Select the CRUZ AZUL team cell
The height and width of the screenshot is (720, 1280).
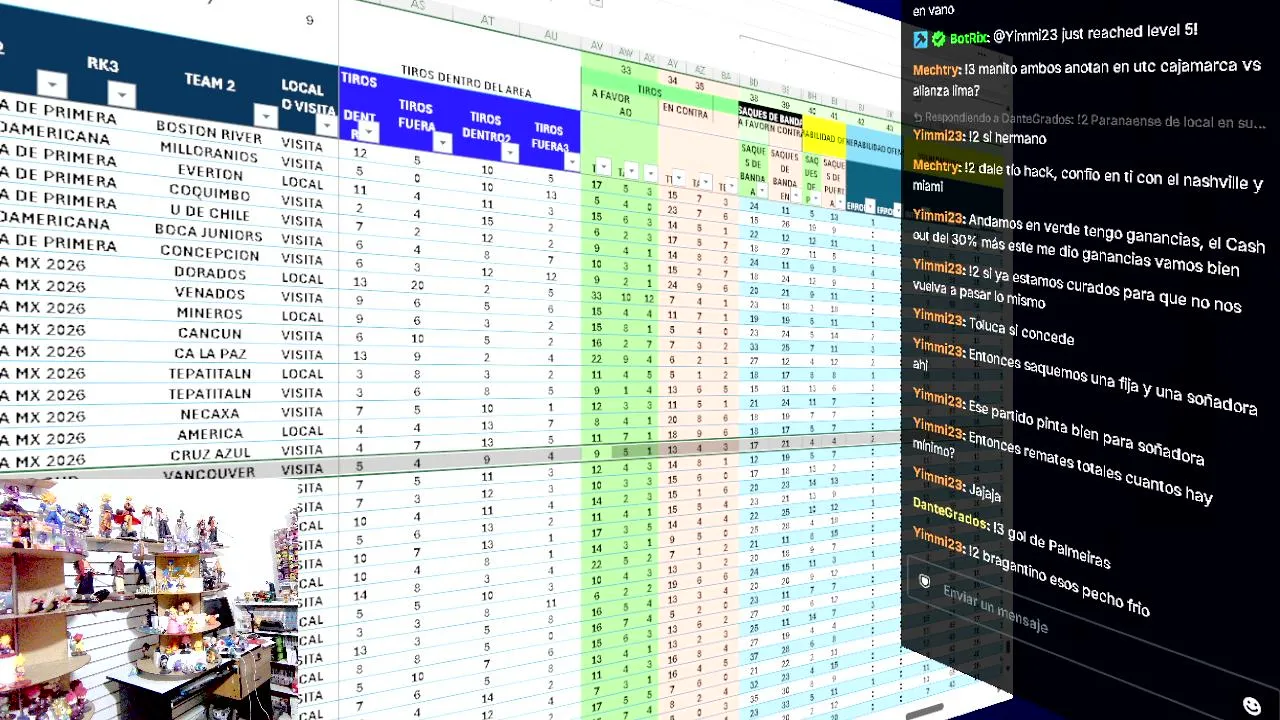coord(210,453)
